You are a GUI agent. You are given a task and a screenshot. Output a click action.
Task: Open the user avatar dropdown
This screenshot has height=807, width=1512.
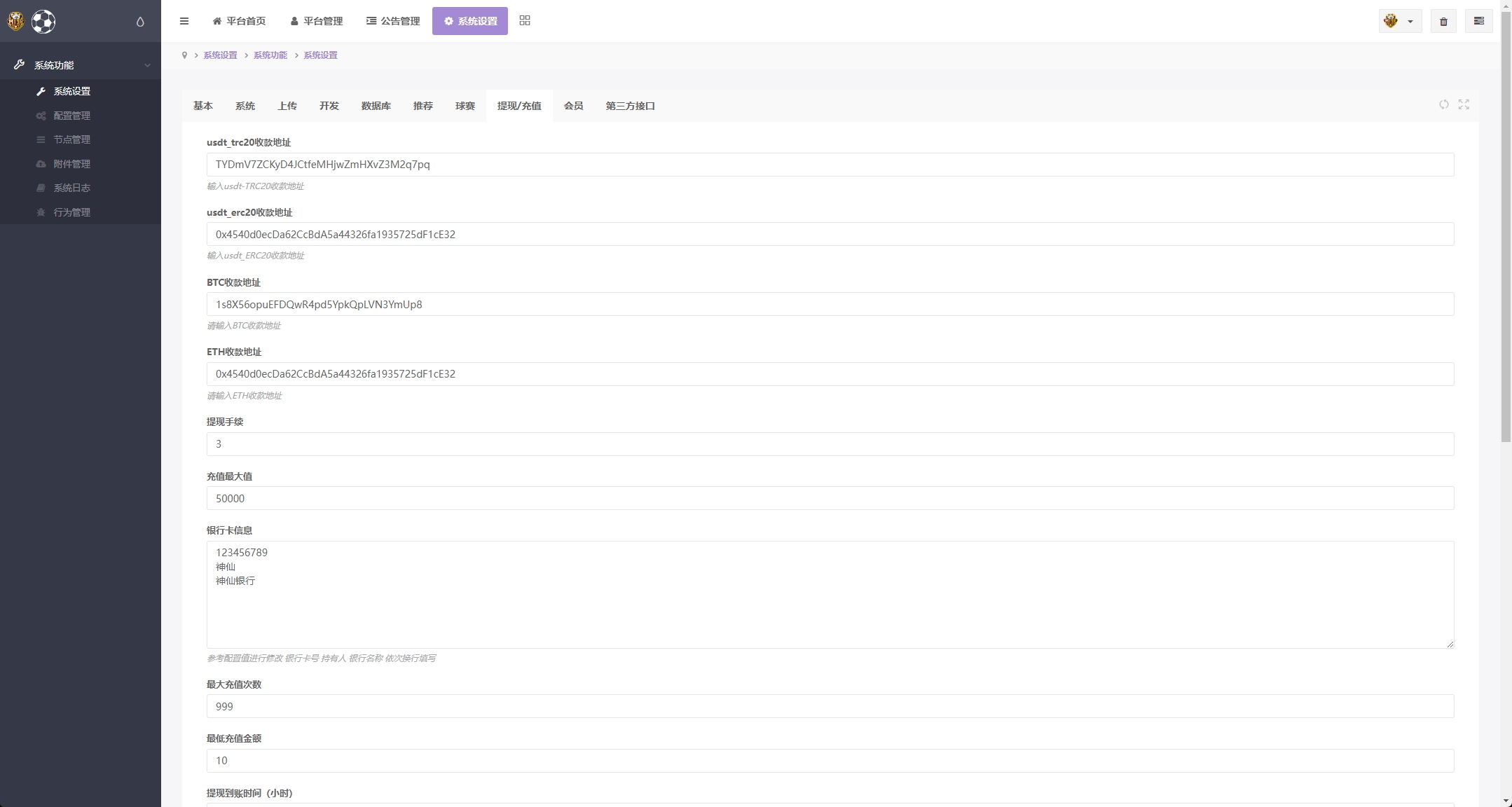[1399, 21]
